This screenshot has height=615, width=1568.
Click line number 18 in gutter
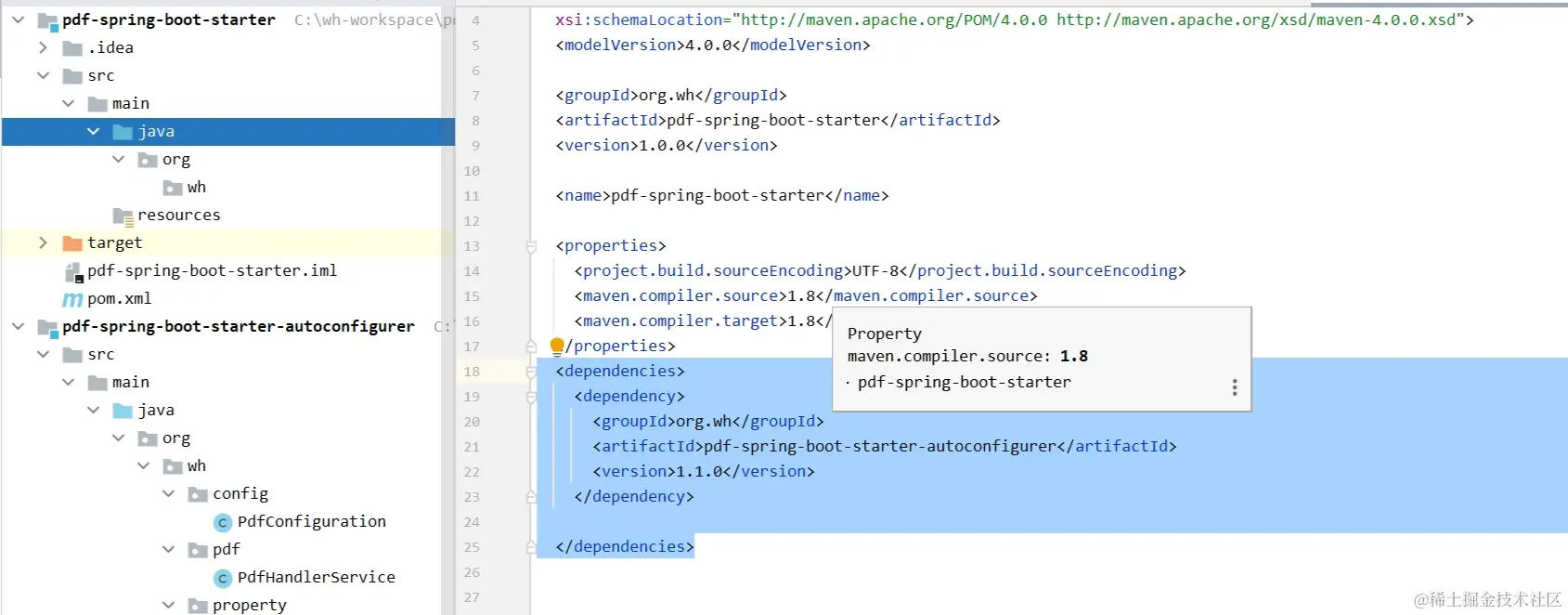472,372
